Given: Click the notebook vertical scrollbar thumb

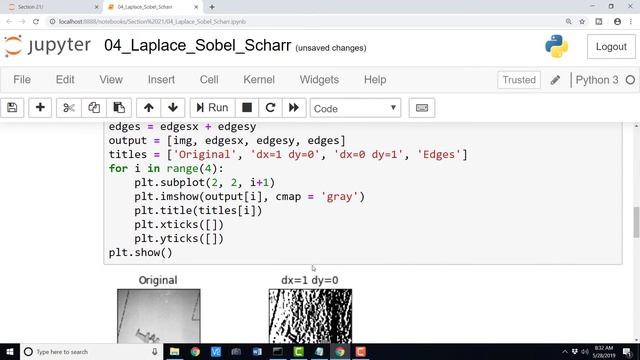Looking at the screenshot, I should [x=636, y=222].
